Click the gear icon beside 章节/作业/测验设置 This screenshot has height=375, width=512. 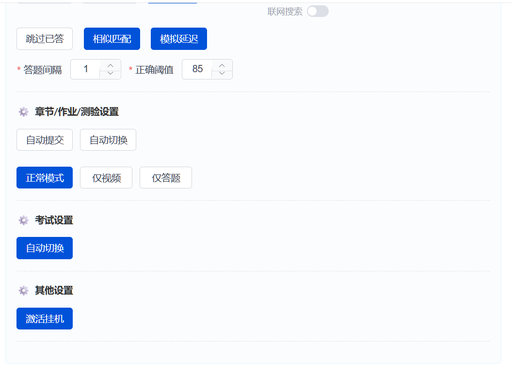click(x=23, y=112)
